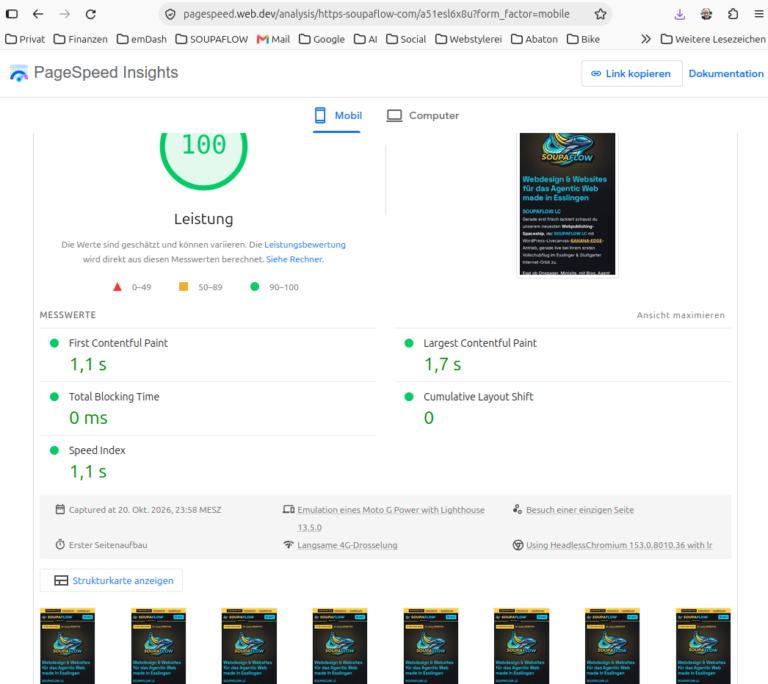Open the Abaton bookmark folder

tap(534, 39)
